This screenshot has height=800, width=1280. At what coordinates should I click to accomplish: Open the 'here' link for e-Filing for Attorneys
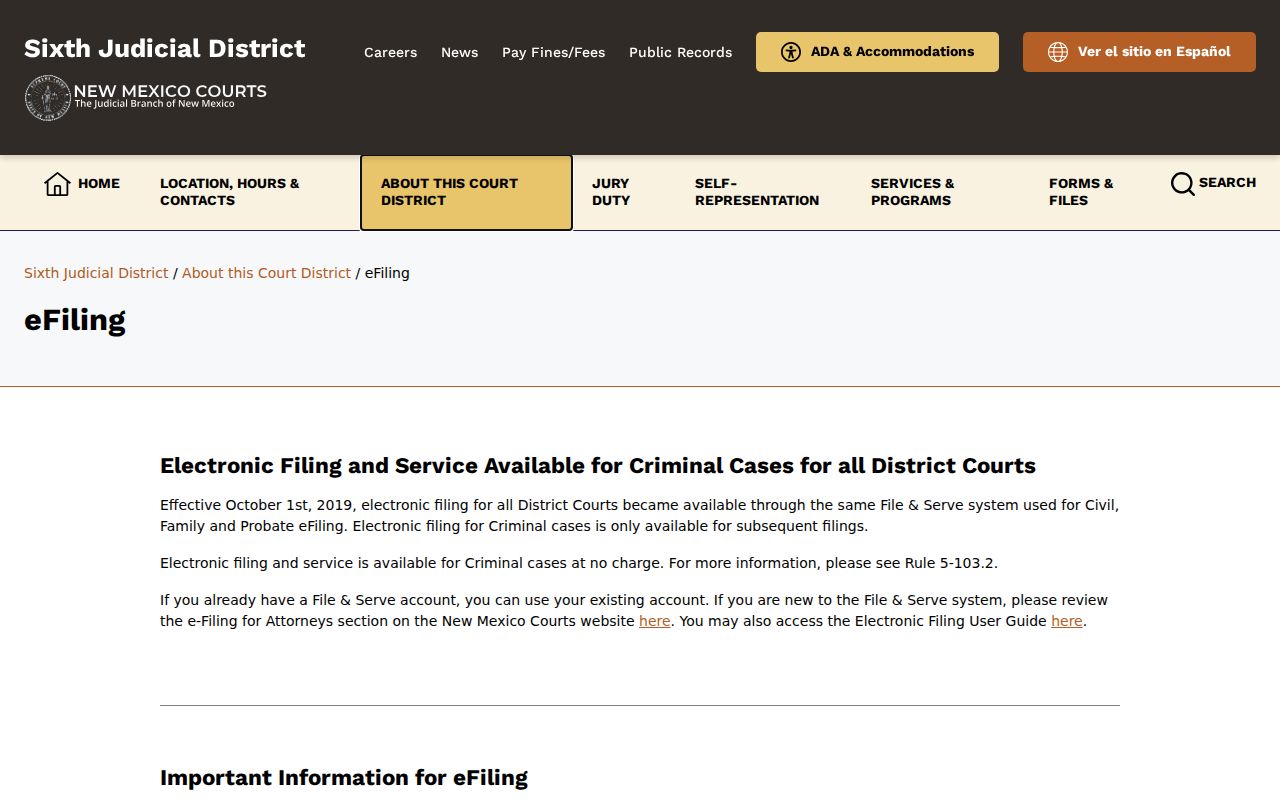(x=655, y=621)
